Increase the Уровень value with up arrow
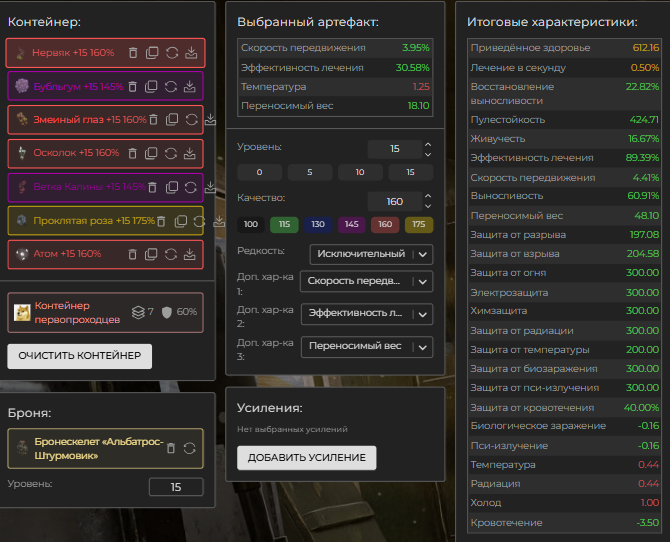 point(428,144)
